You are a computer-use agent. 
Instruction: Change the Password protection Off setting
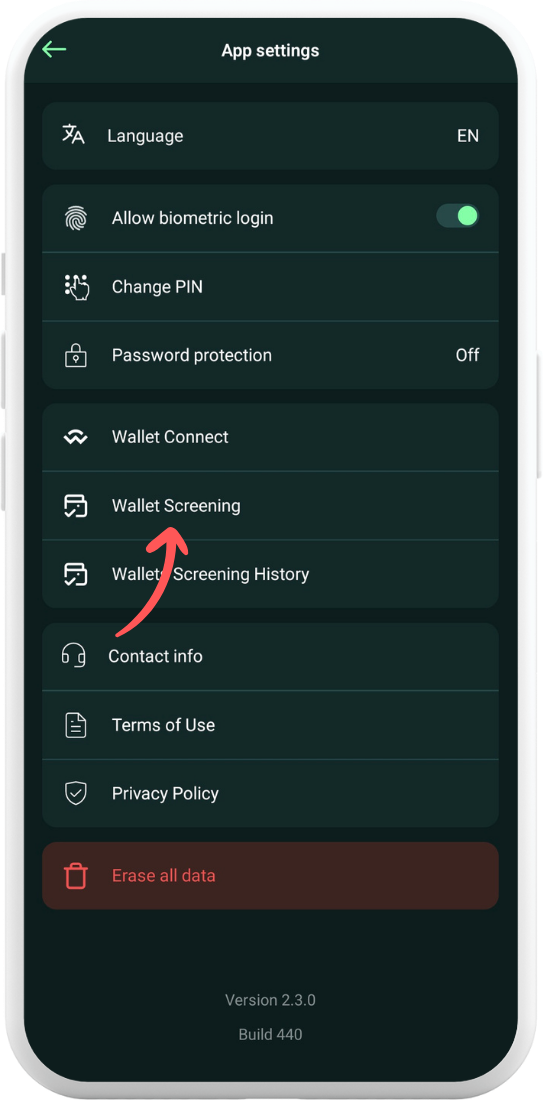click(467, 355)
